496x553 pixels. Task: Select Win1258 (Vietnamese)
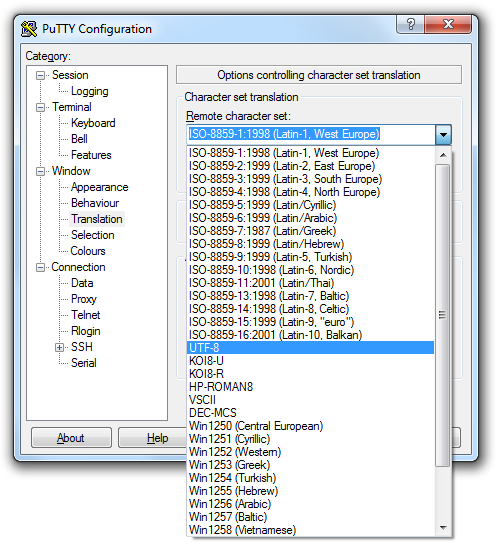pyautogui.click(x=310, y=530)
